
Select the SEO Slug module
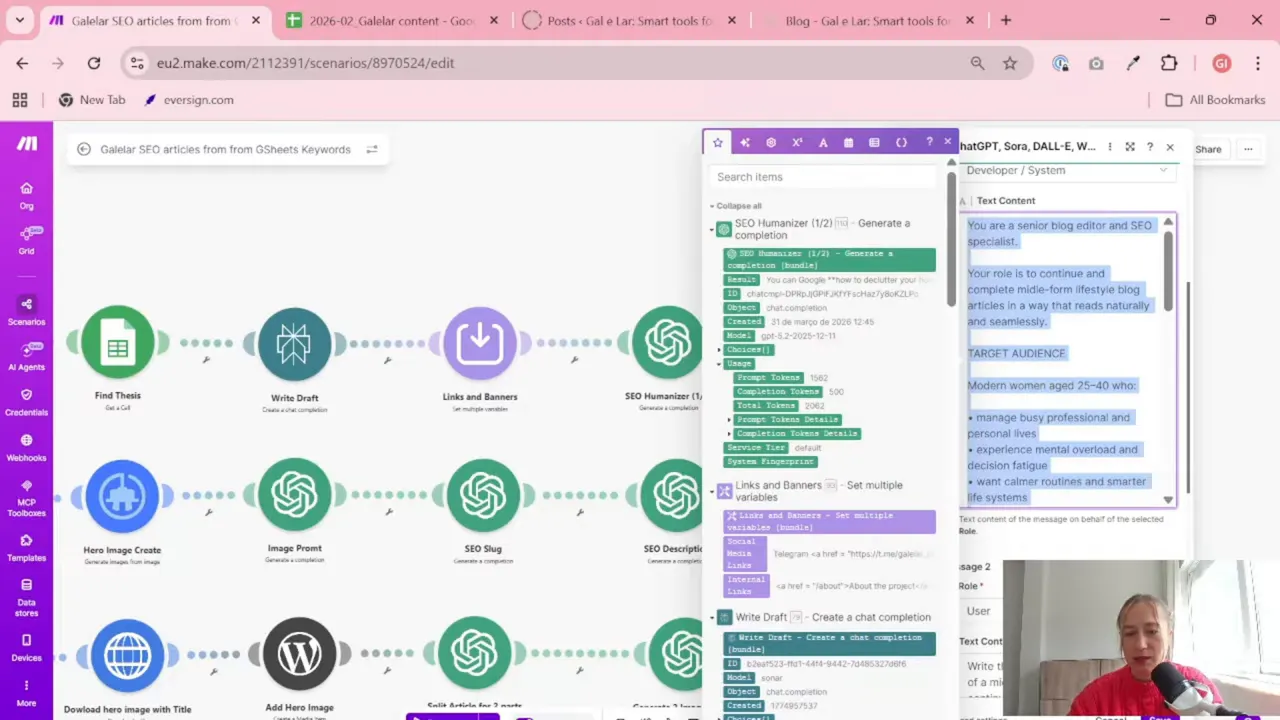coord(483,496)
